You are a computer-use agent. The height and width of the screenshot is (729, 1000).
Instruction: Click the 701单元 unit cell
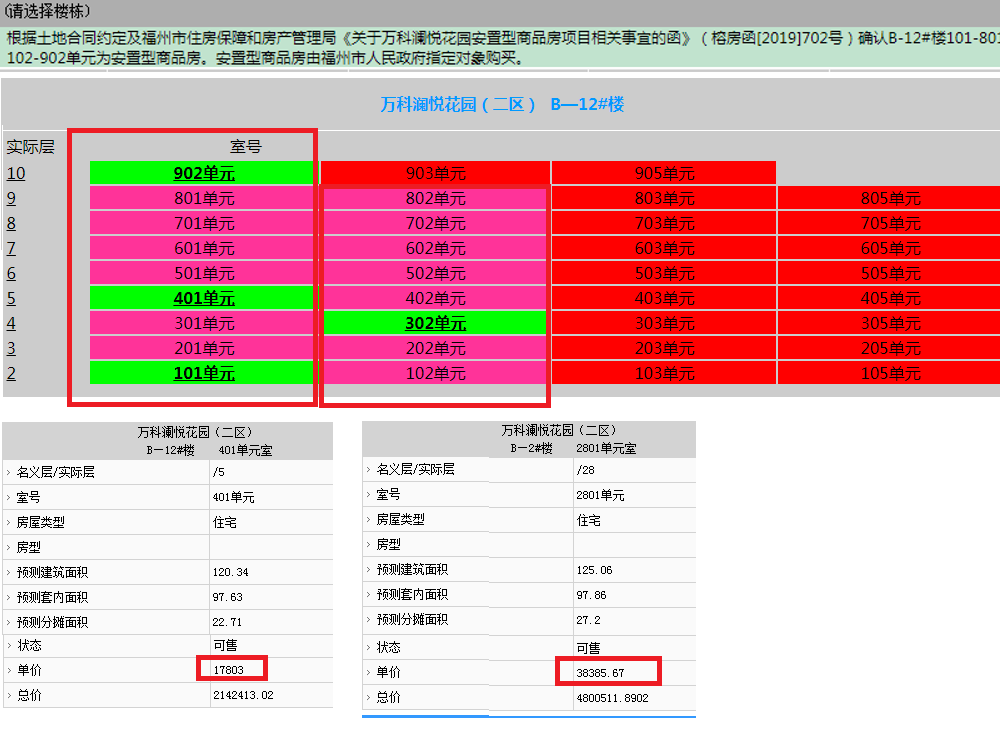click(199, 223)
